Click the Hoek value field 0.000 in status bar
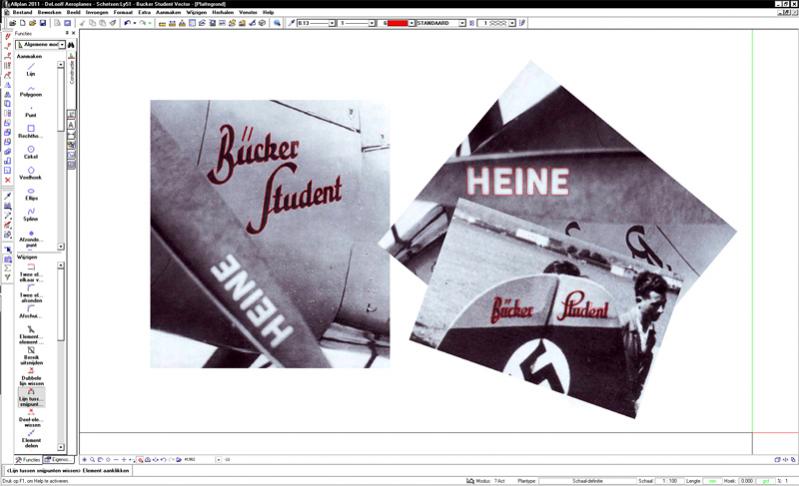The height and width of the screenshot is (486, 799). (x=747, y=481)
